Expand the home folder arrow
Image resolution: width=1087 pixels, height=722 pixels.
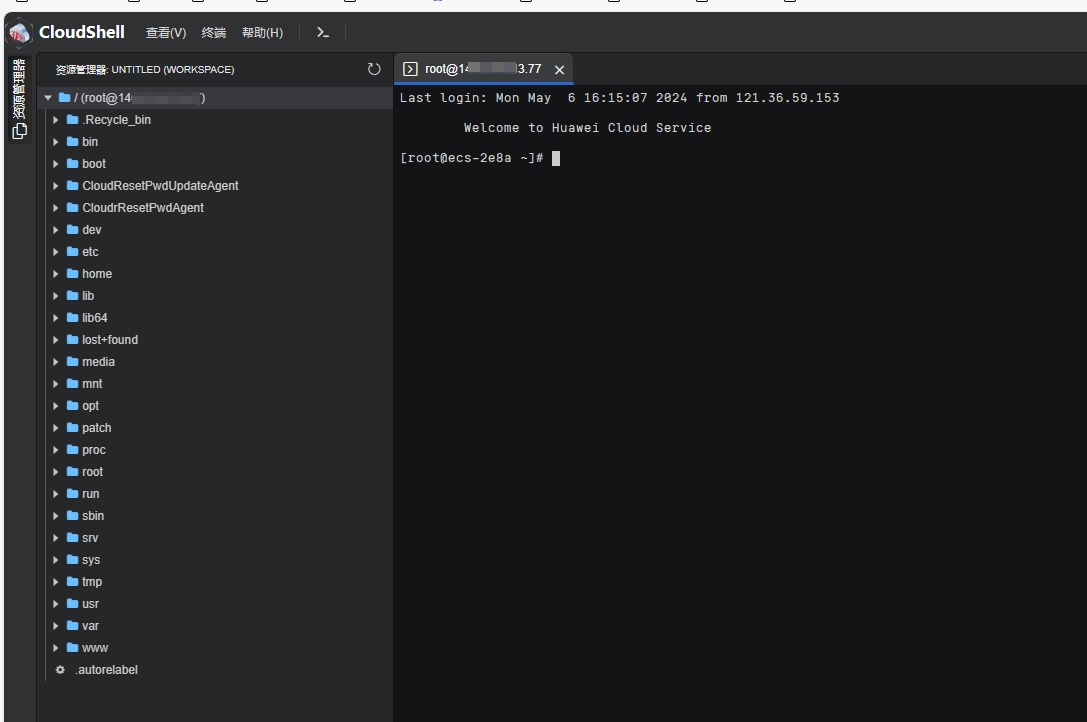[x=55, y=274]
